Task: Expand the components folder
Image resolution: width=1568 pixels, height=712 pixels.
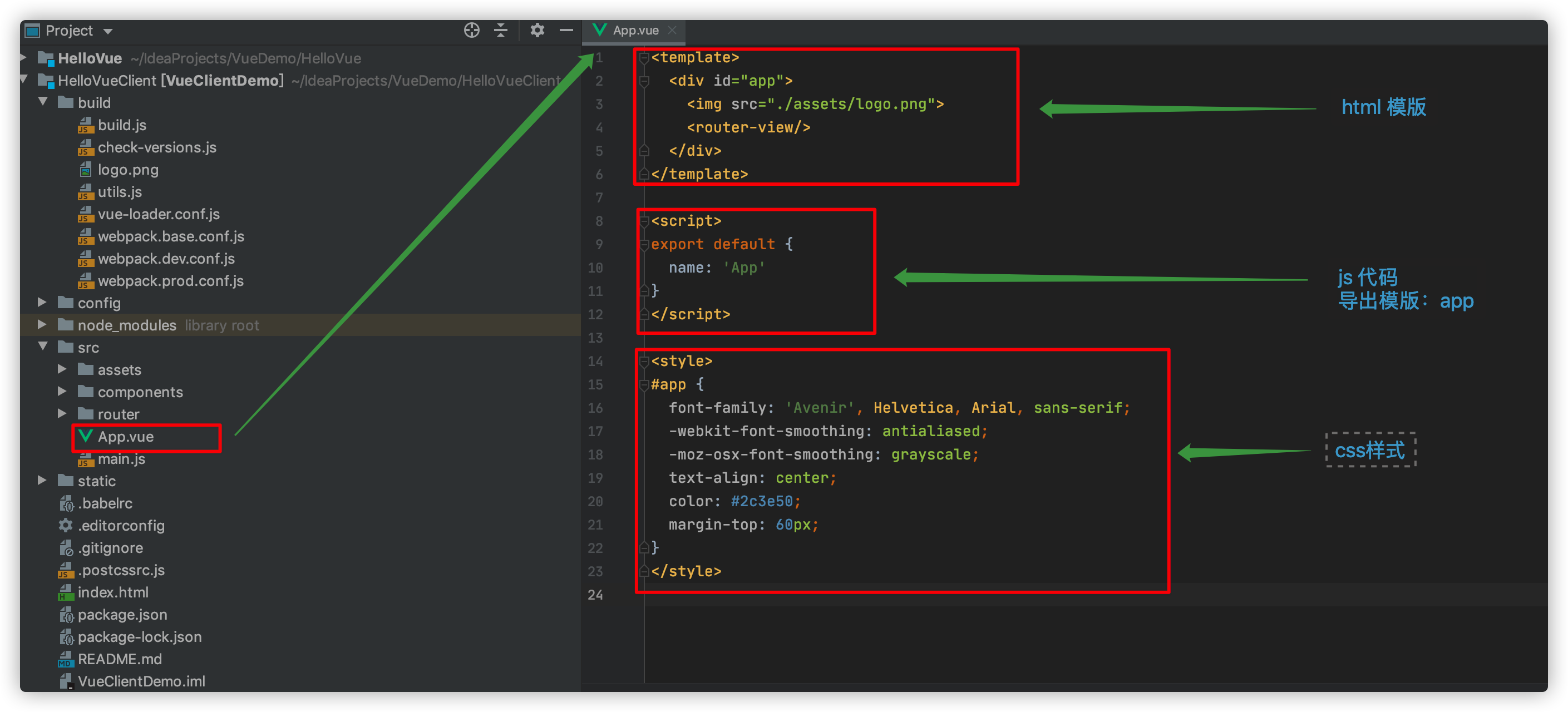Action: click(62, 391)
